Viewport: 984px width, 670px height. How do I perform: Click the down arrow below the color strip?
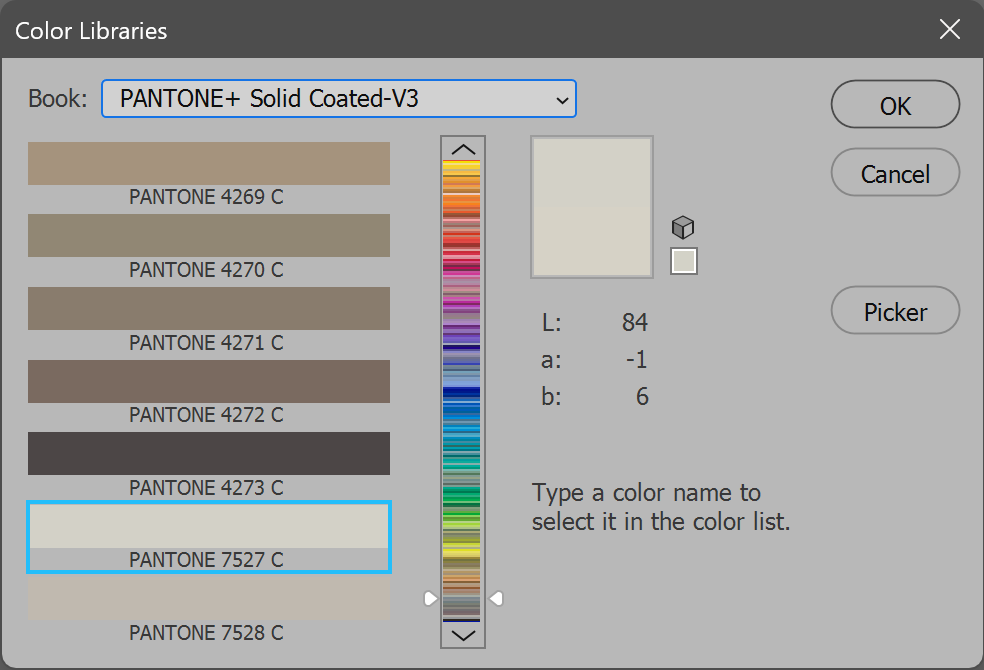pos(463,635)
